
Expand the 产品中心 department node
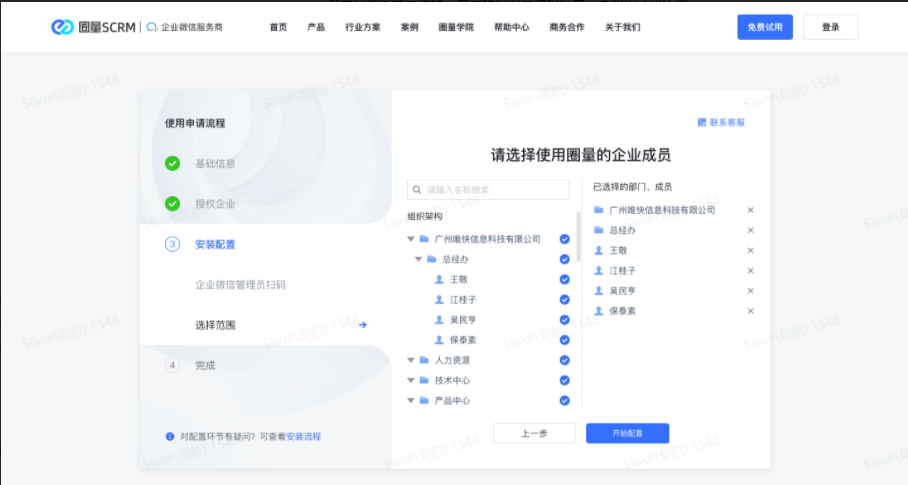[x=411, y=401]
